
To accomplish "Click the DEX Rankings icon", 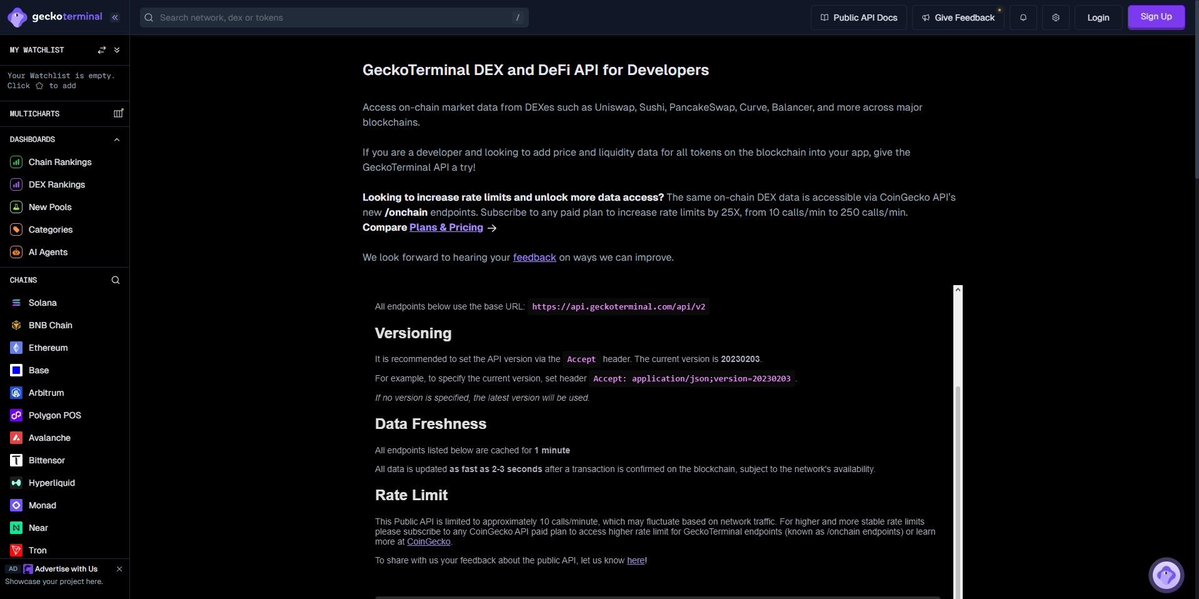I will pos(15,184).
